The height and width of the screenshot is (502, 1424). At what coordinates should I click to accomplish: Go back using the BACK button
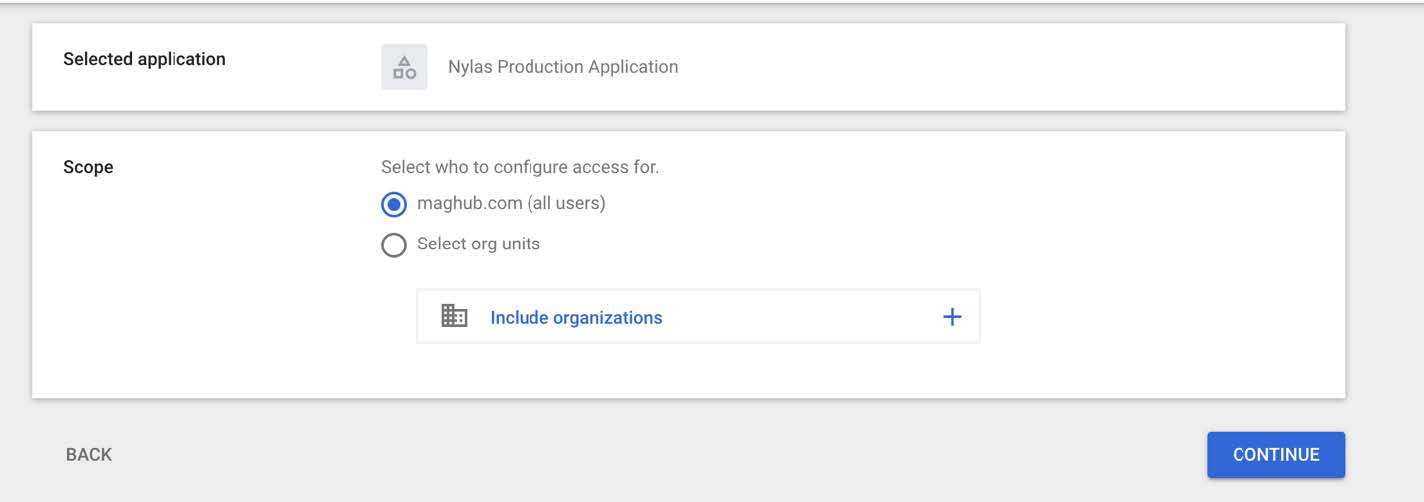[x=89, y=455]
